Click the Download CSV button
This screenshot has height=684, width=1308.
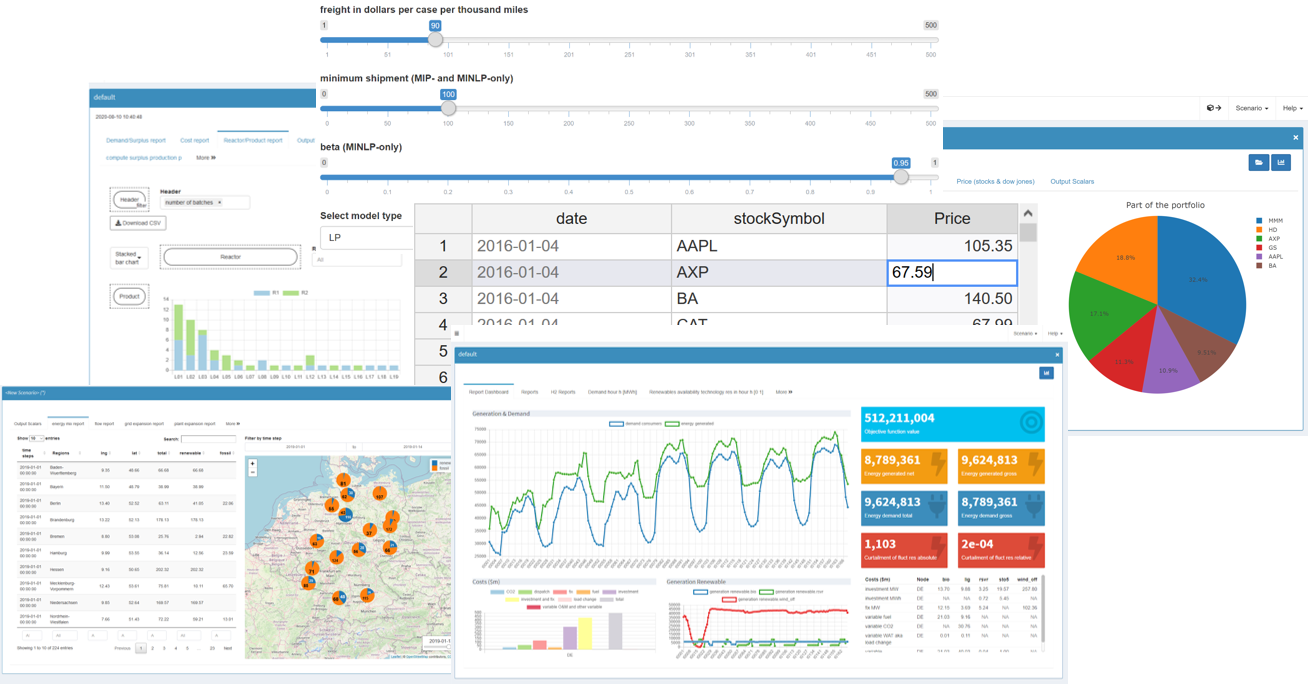pyautogui.click(x=140, y=223)
